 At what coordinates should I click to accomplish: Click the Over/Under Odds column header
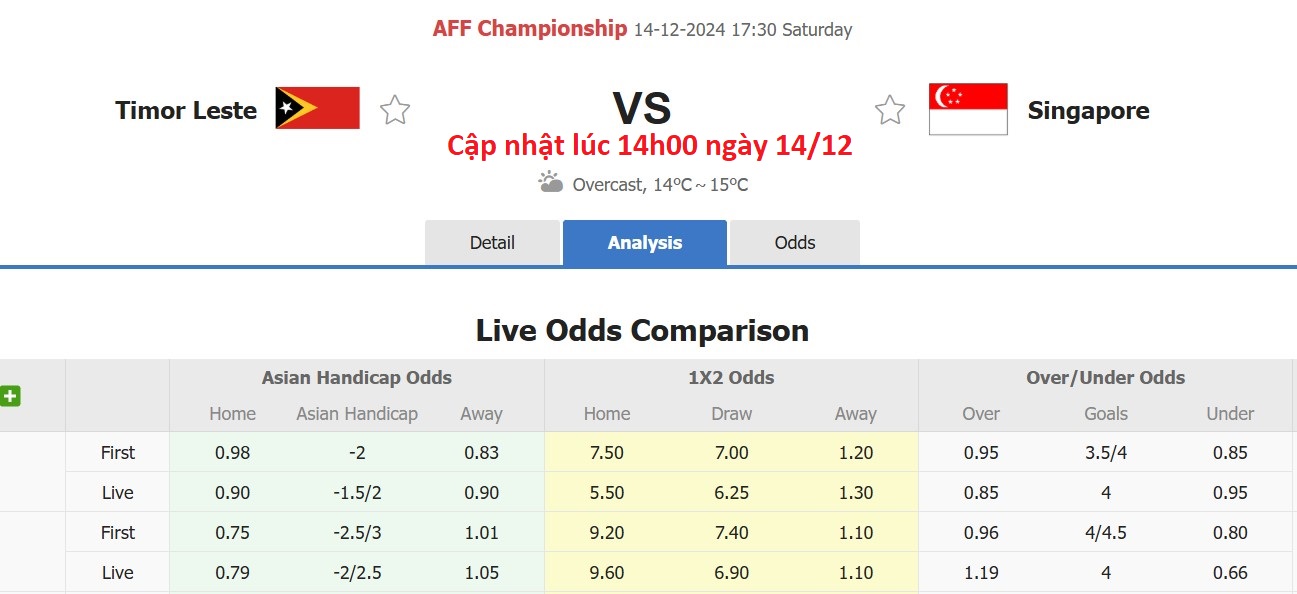pyautogui.click(x=1106, y=378)
